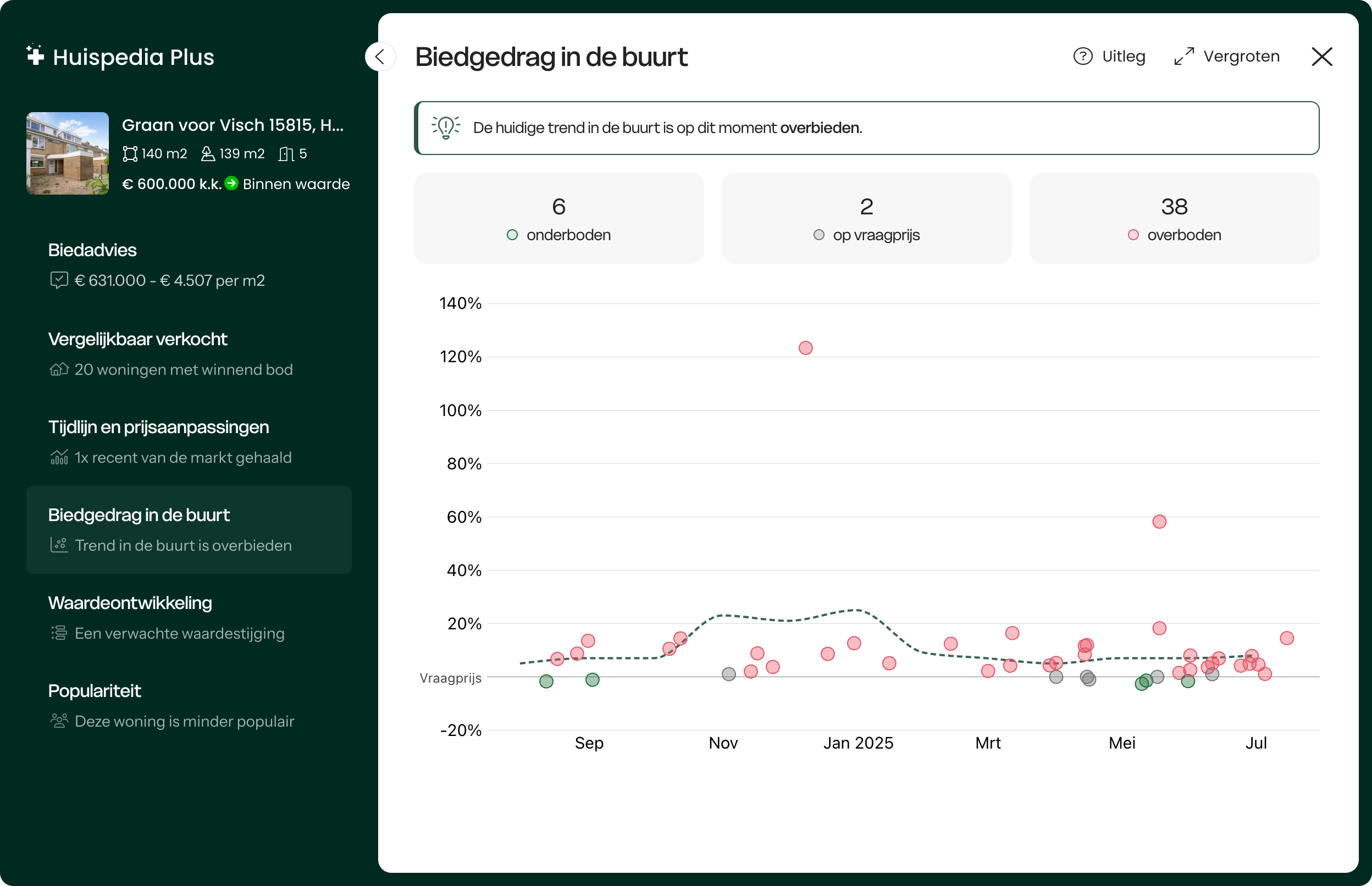This screenshot has width=1372, height=886.
Task: Click the red data point near 120%
Action: pos(805,348)
